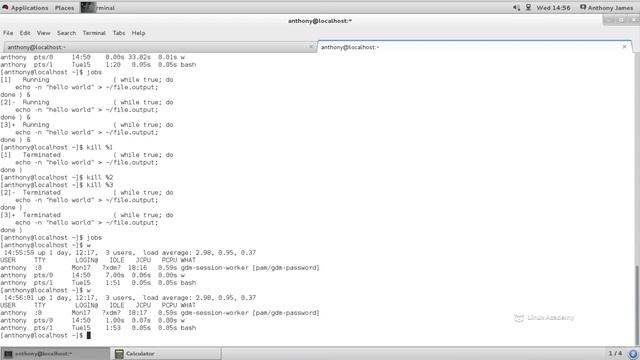Click the workspace switcher showing 1 / 4
Viewport: 640px width, 360px height.
615,353
